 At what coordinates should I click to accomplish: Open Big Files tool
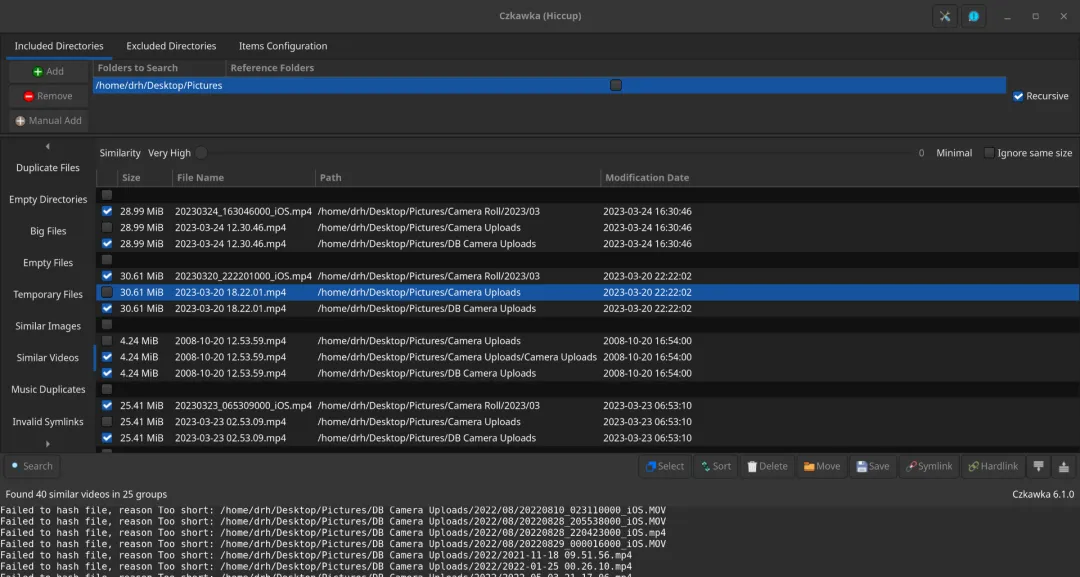(48, 231)
